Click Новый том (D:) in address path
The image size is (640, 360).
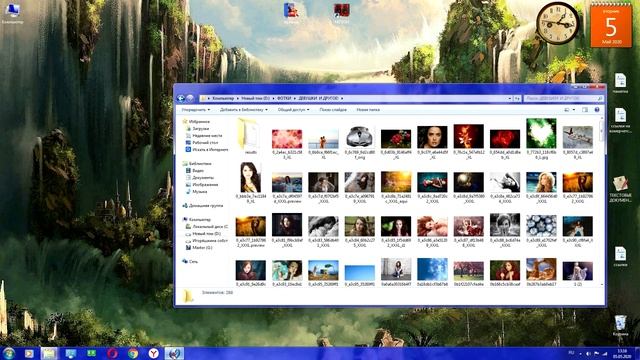click(255, 98)
